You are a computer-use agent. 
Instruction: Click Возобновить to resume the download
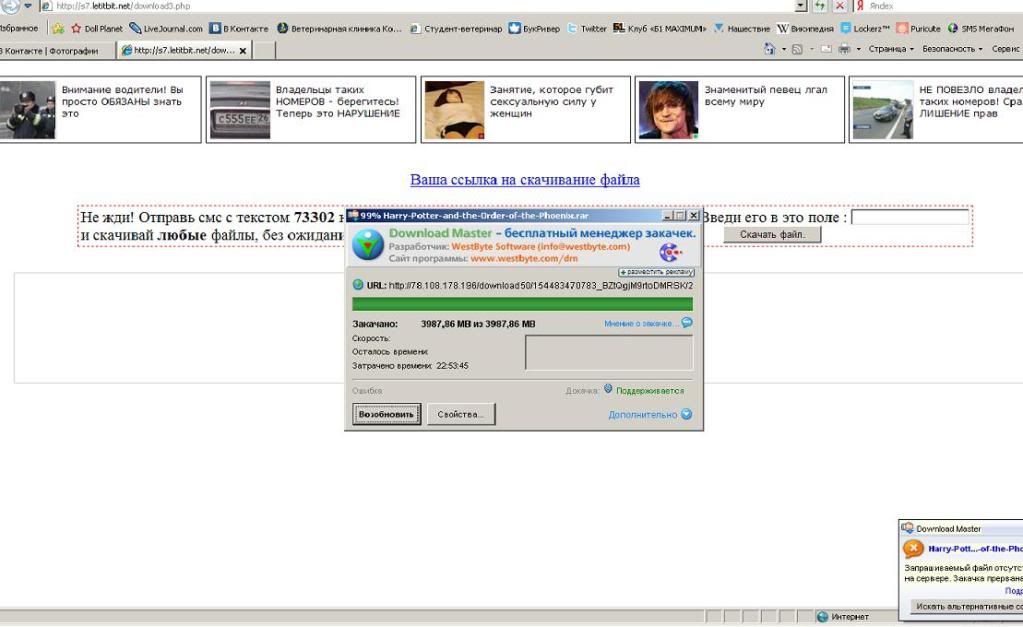click(x=386, y=414)
